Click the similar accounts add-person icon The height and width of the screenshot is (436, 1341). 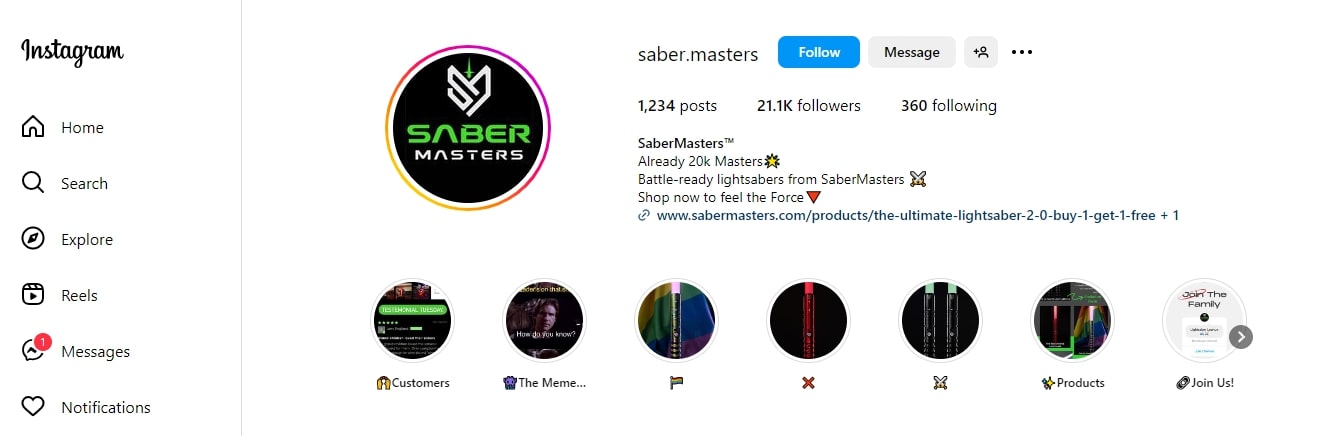pyautogui.click(x=981, y=52)
